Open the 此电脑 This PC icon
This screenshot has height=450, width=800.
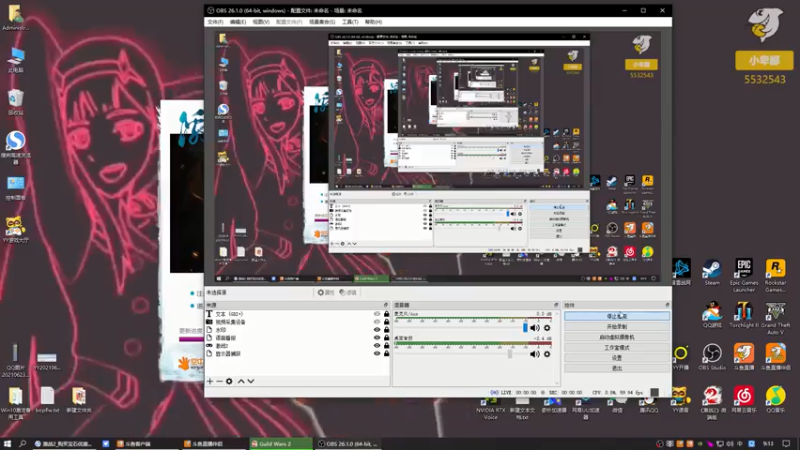[x=16, y=60]
